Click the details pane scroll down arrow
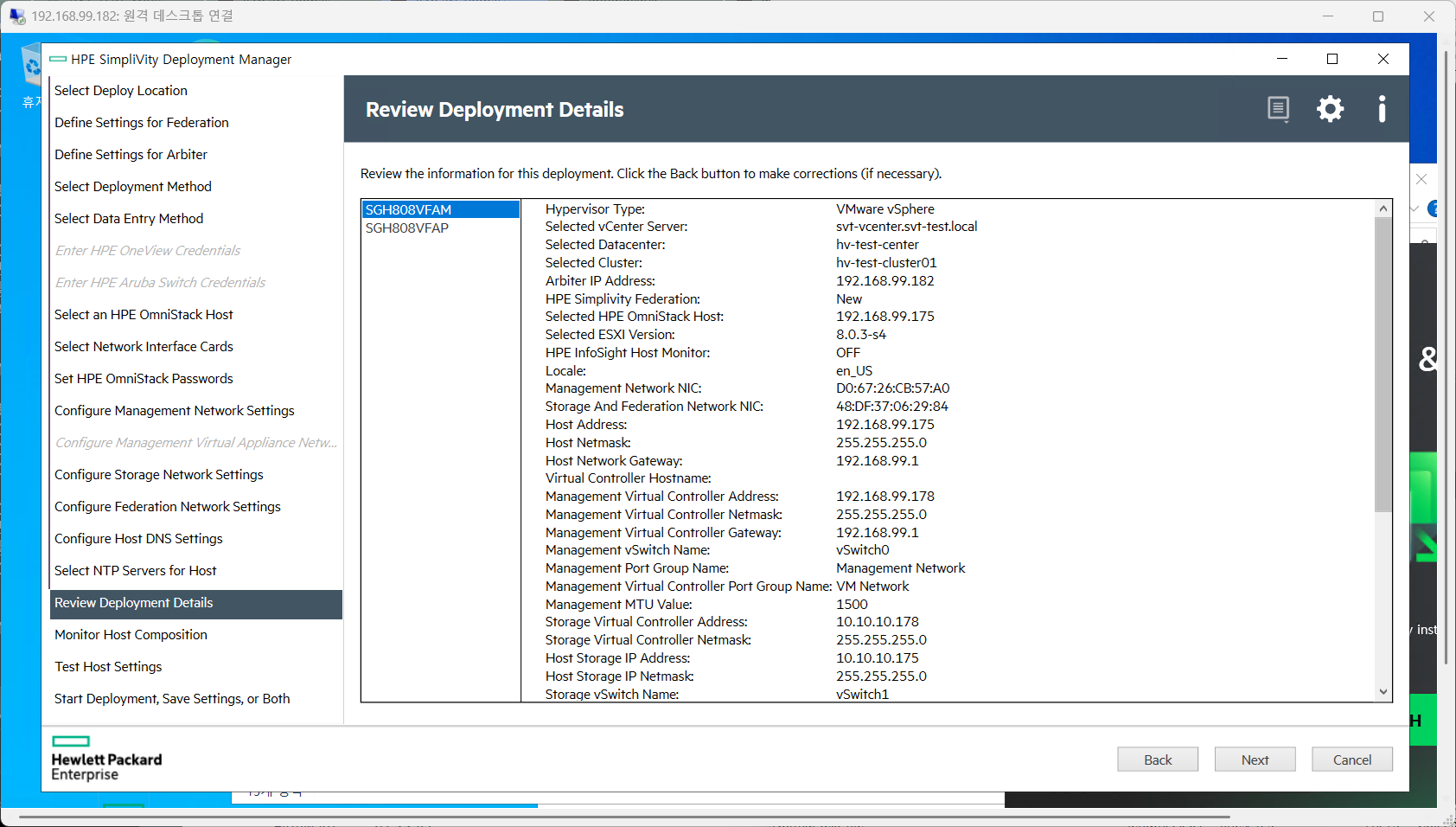1456x827 pixels. tap(1383, 692)
